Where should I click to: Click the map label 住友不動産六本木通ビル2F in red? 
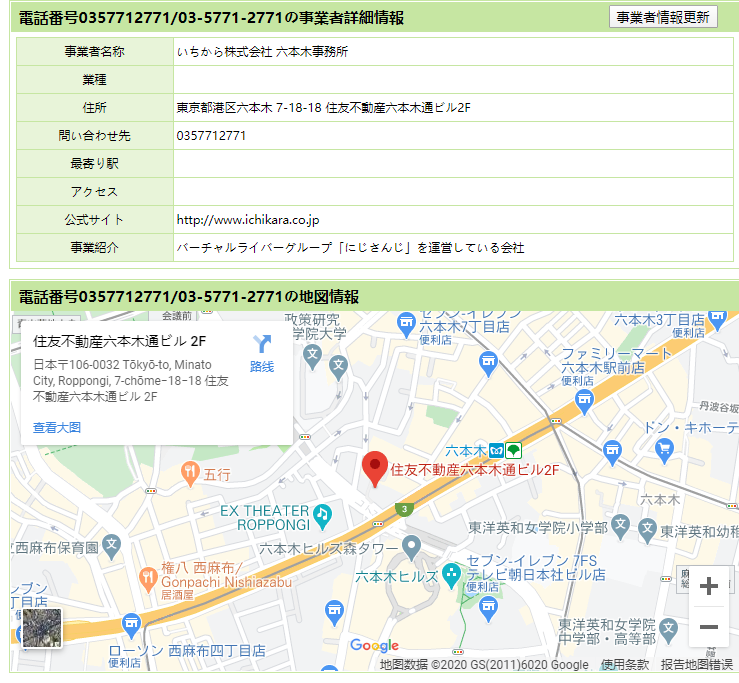tap(475, 470)
